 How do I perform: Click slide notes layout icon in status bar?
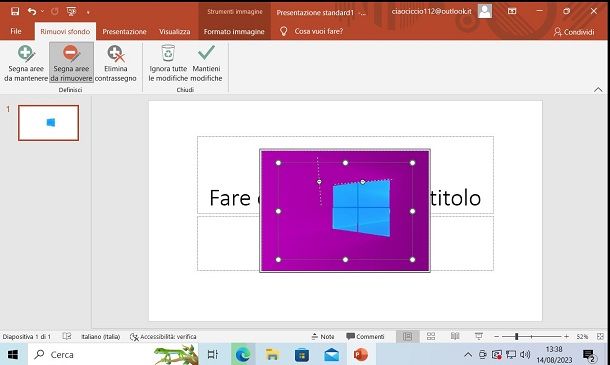coord(67,336)
